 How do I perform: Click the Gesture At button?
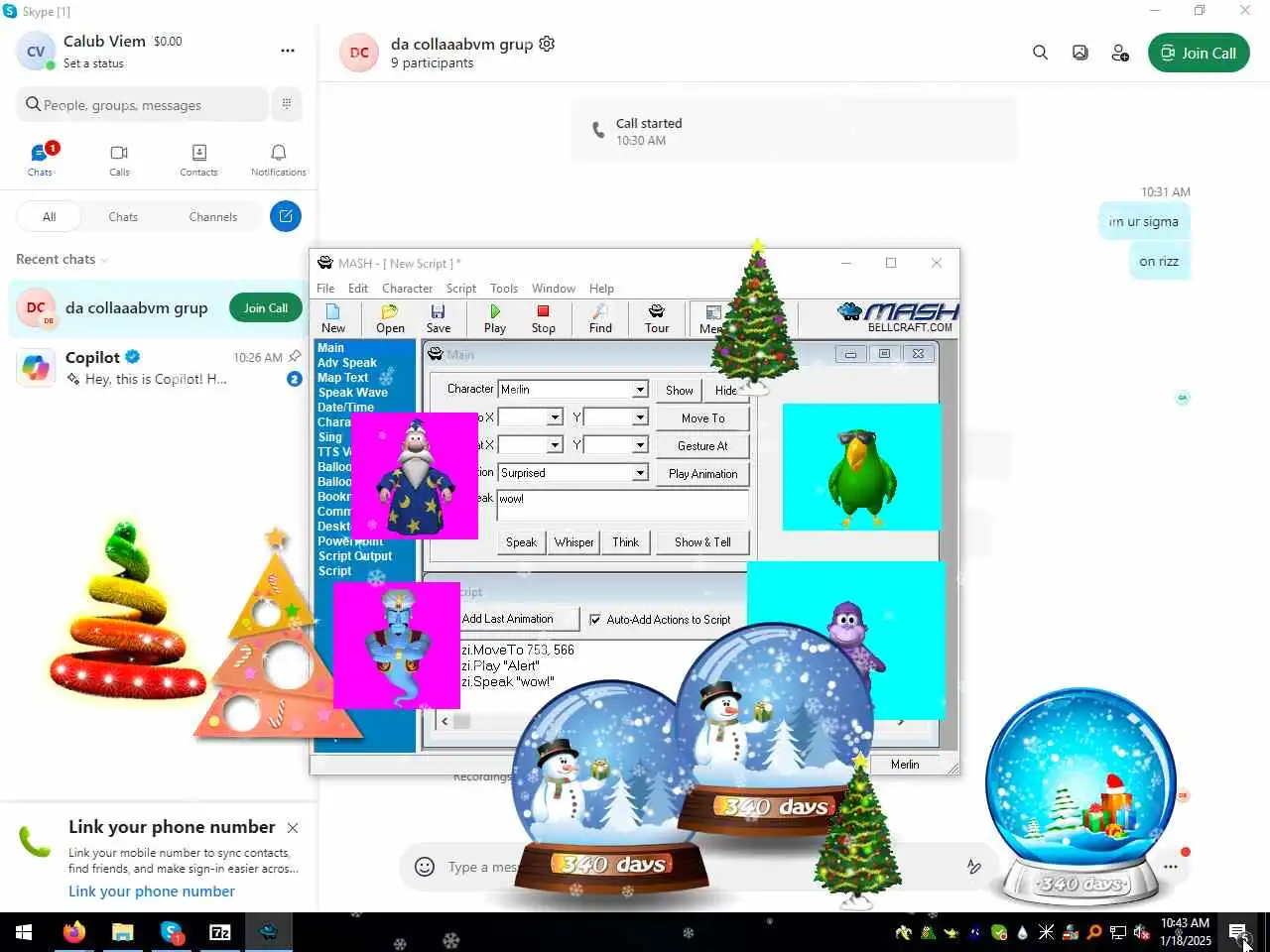coord(702,446)
